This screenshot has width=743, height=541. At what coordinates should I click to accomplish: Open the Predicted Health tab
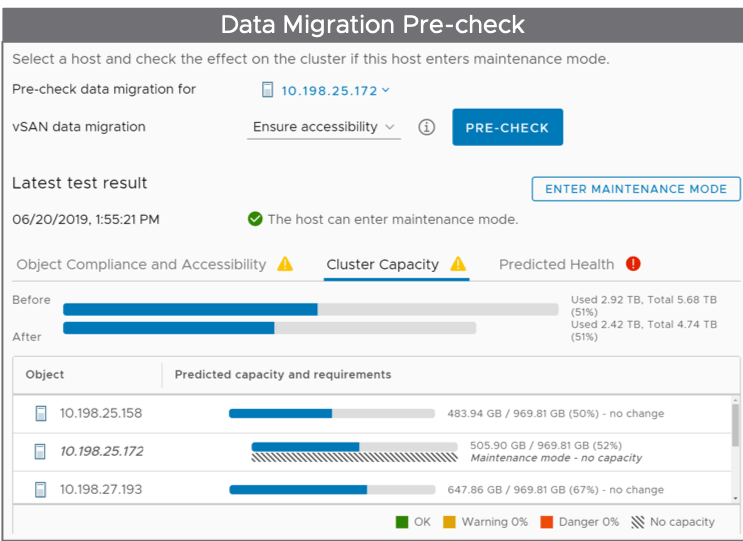coord(556,265)
